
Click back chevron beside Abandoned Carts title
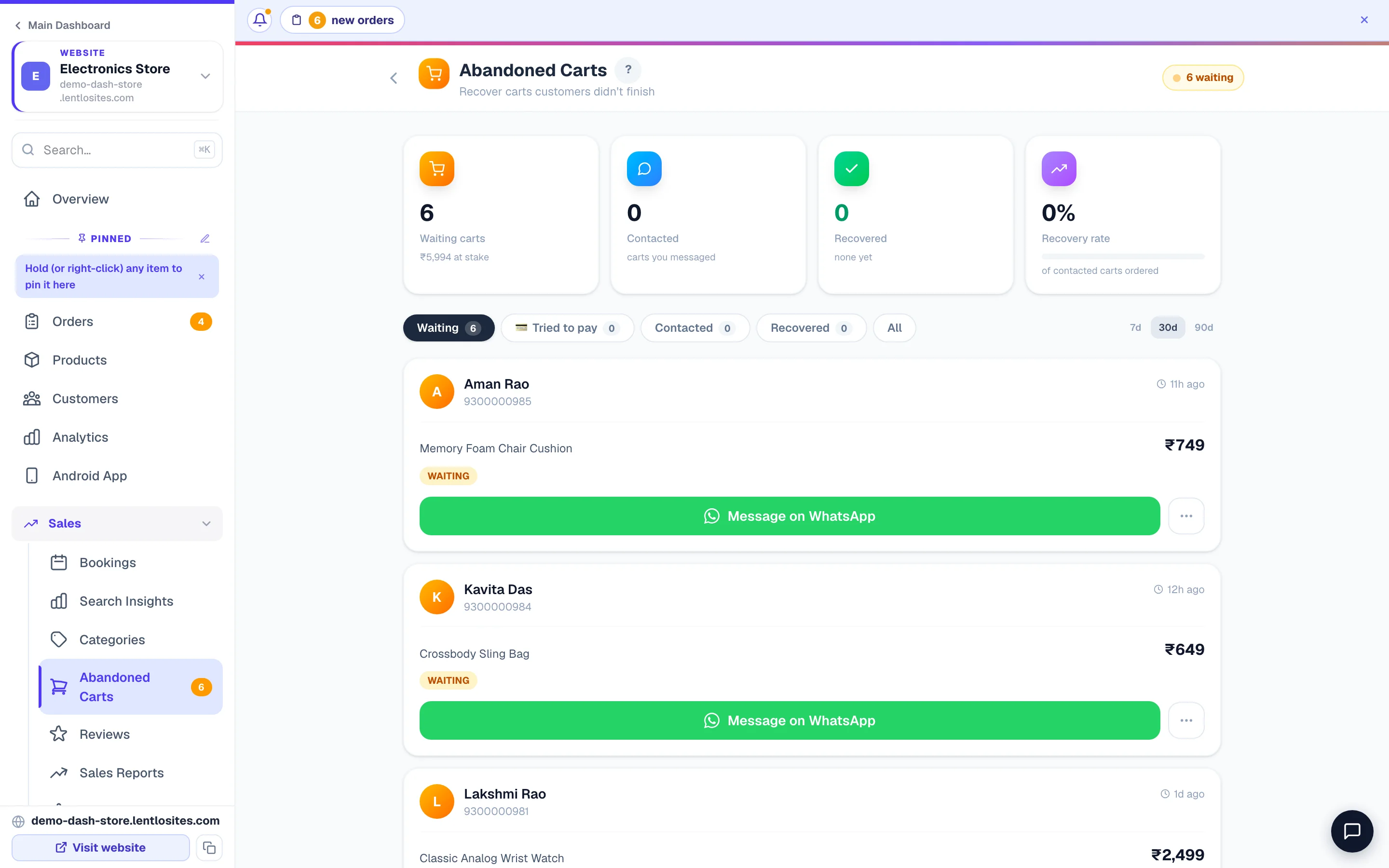click(x=394, y=78)
